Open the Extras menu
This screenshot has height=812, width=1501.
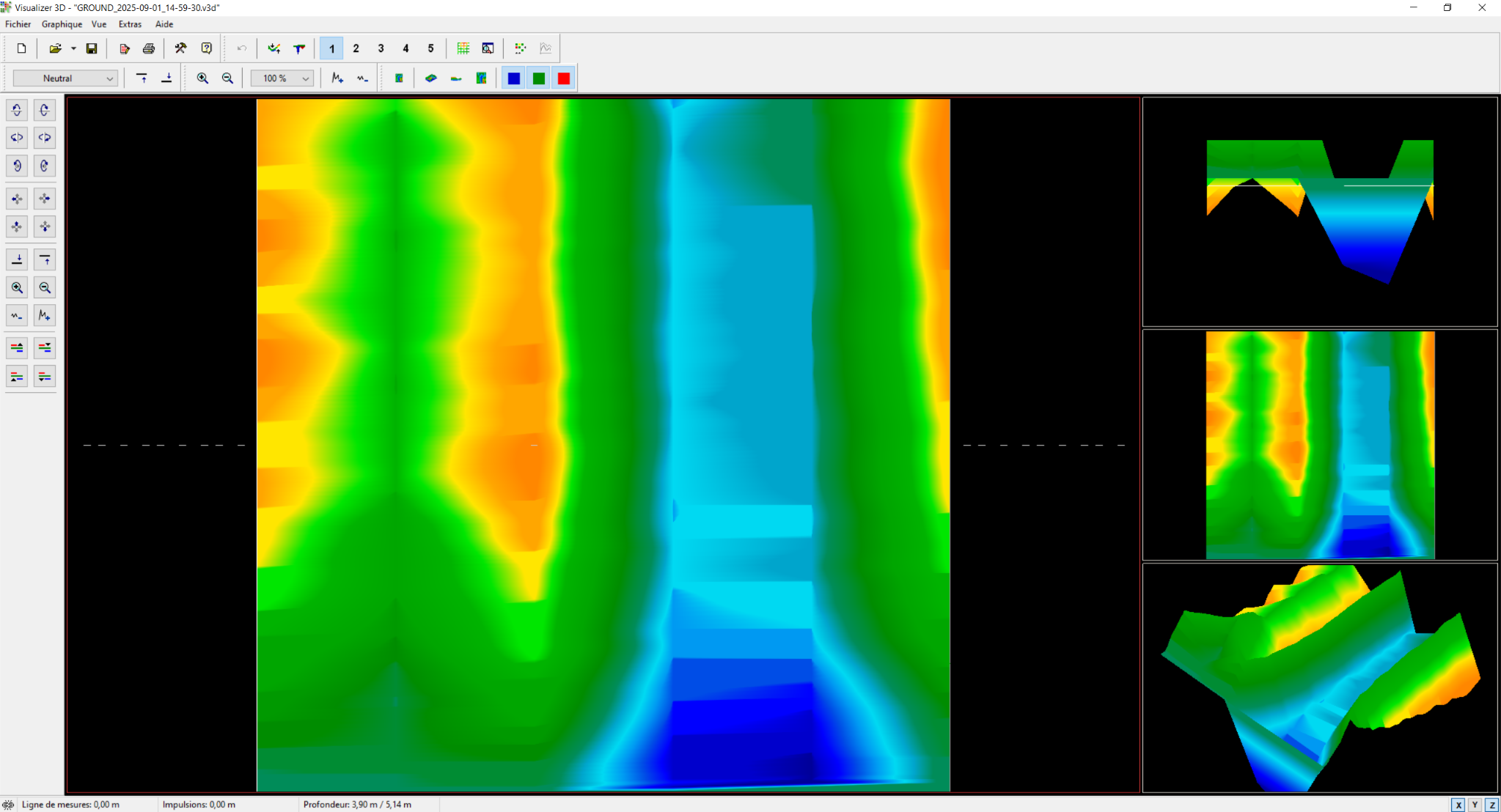pos(130,24)
